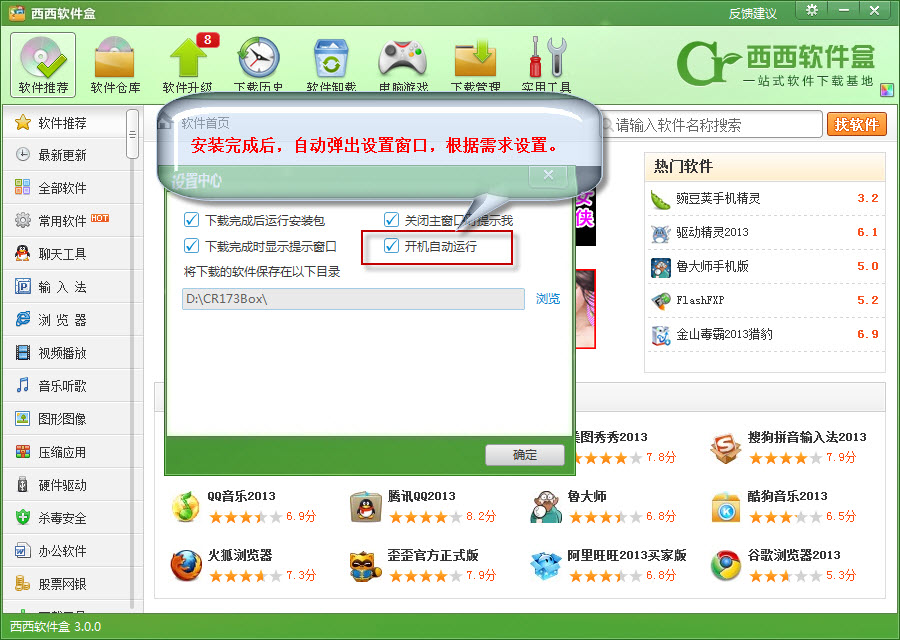Open the 谷歌浏览器2013 title link
The width and height of the screenshot is (900, 640).
click(793, 555)
